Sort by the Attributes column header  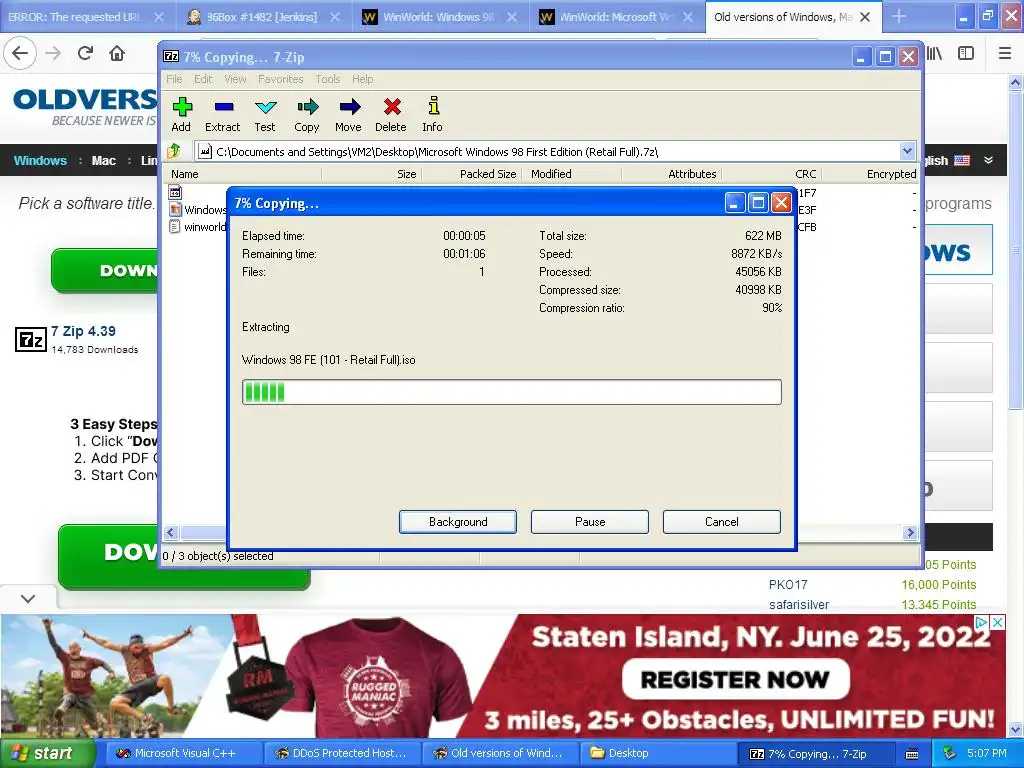672,174
